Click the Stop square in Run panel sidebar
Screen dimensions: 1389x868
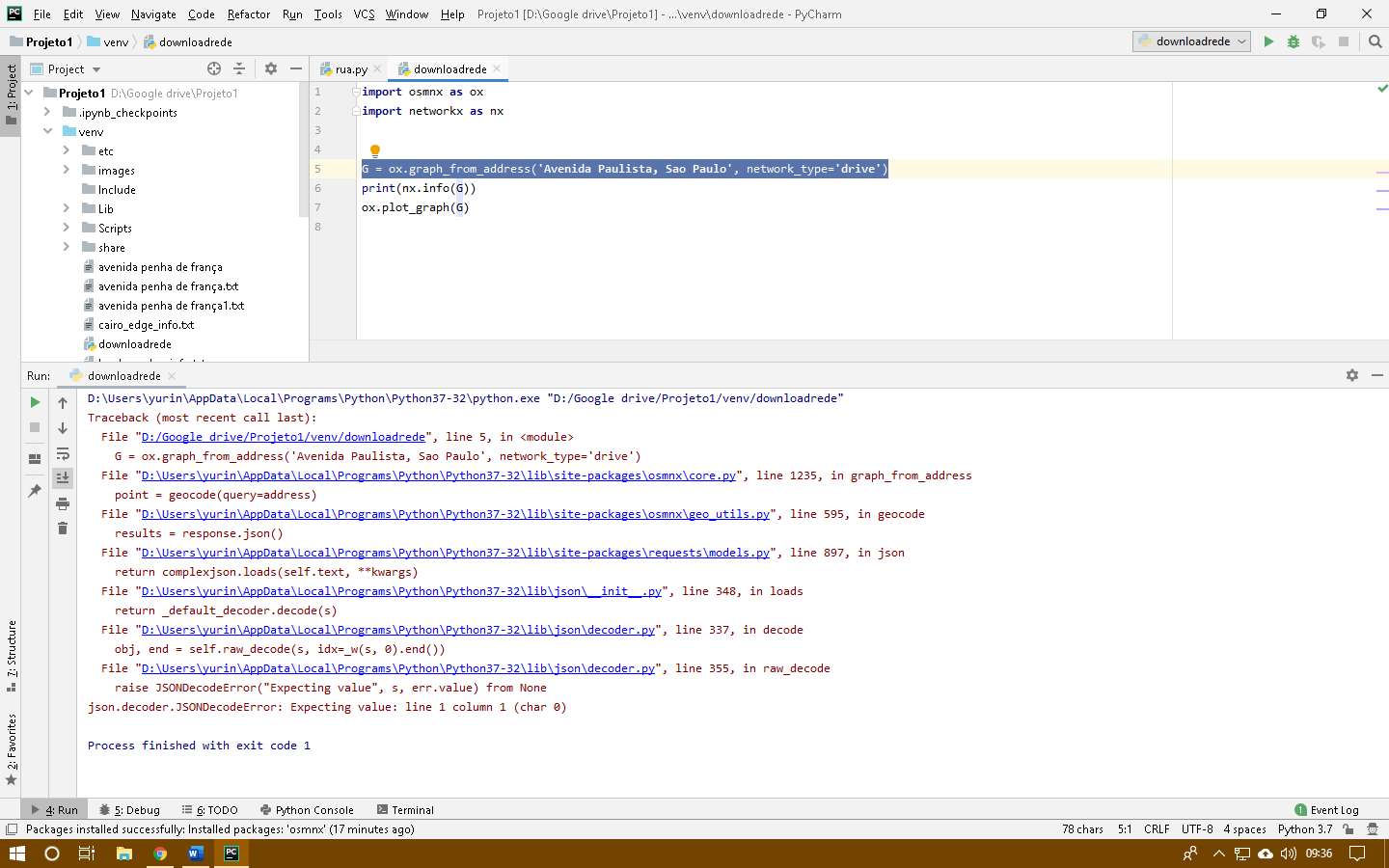click(35, 427)
